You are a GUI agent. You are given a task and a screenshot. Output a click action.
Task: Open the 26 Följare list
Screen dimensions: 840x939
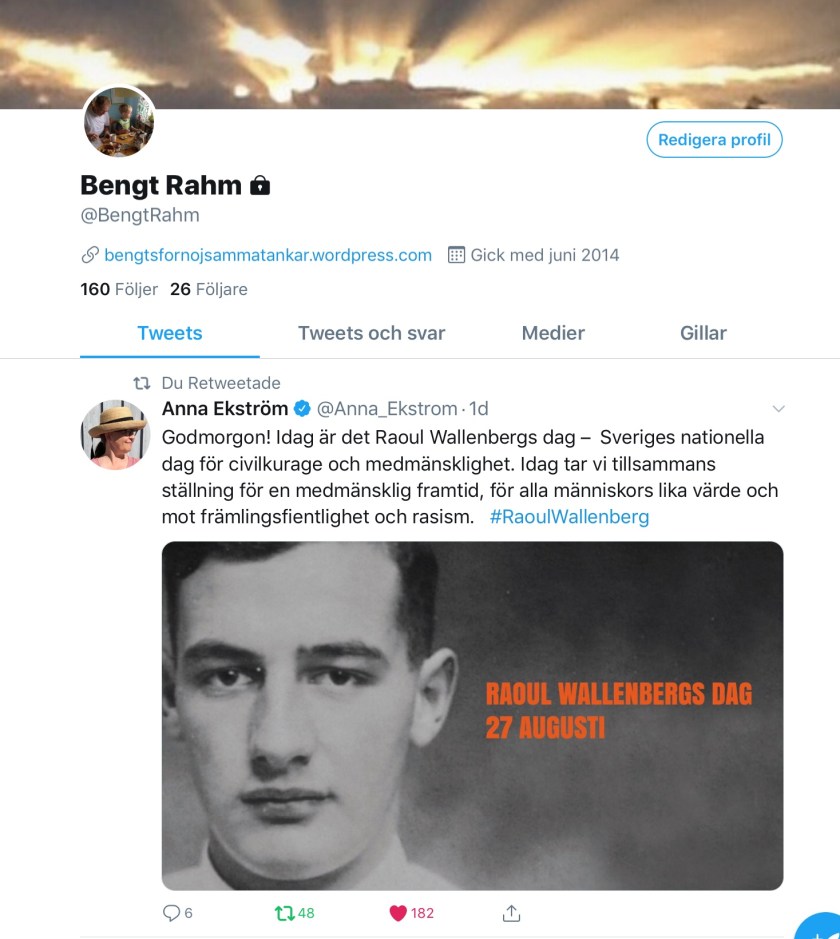(x=208, y=289)
